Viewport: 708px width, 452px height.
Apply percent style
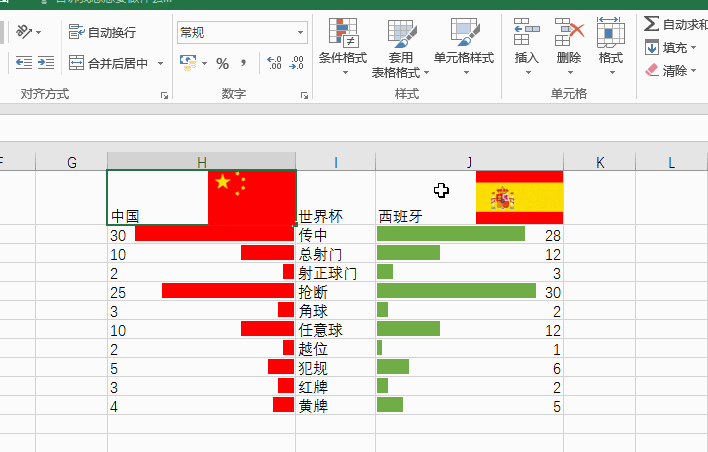222,63
